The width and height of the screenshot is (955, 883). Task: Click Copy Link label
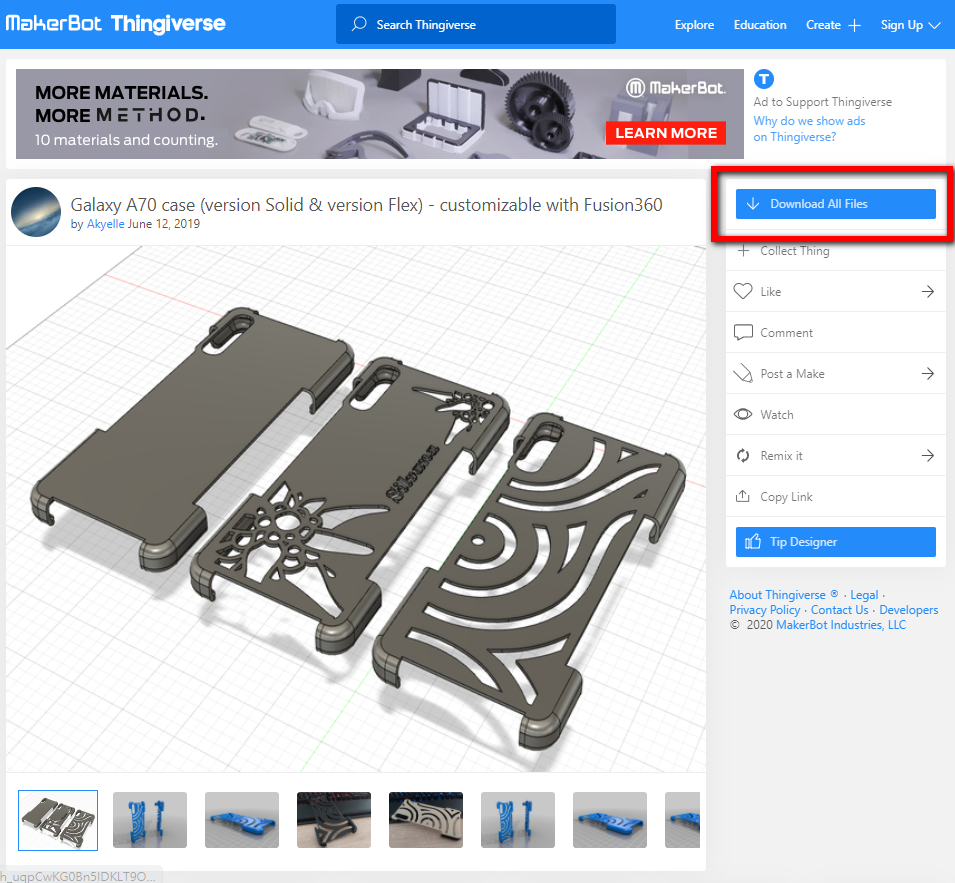point(786,497)
